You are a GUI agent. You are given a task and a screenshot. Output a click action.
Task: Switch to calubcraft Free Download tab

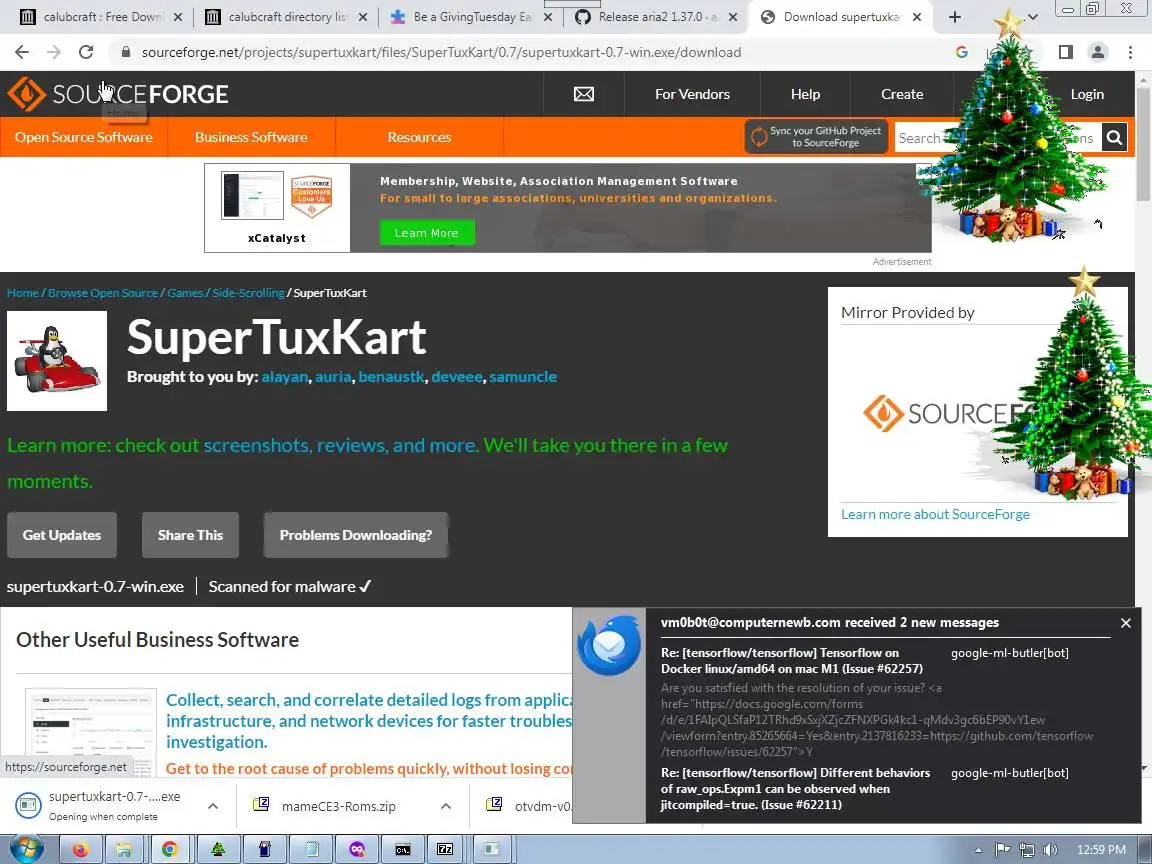[99, 17]
